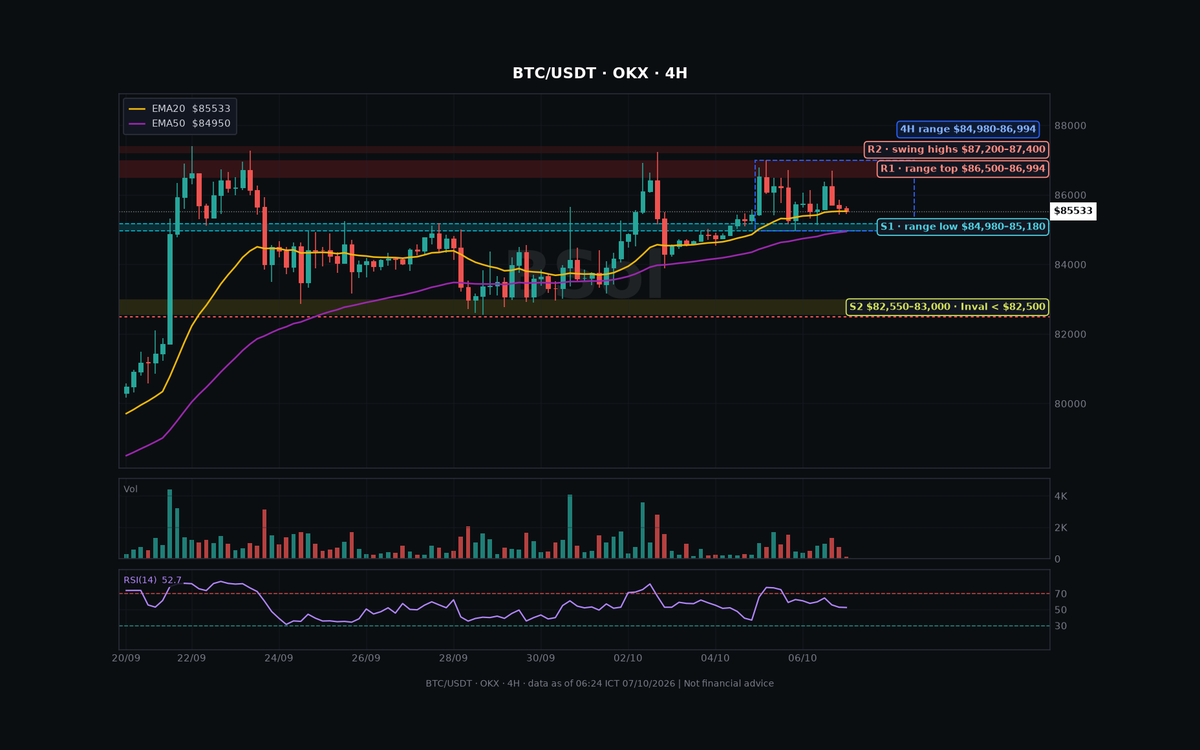1200x750 pixels.
Task: Click the yellow EMA20 line sample in legend
Action: 137,108
